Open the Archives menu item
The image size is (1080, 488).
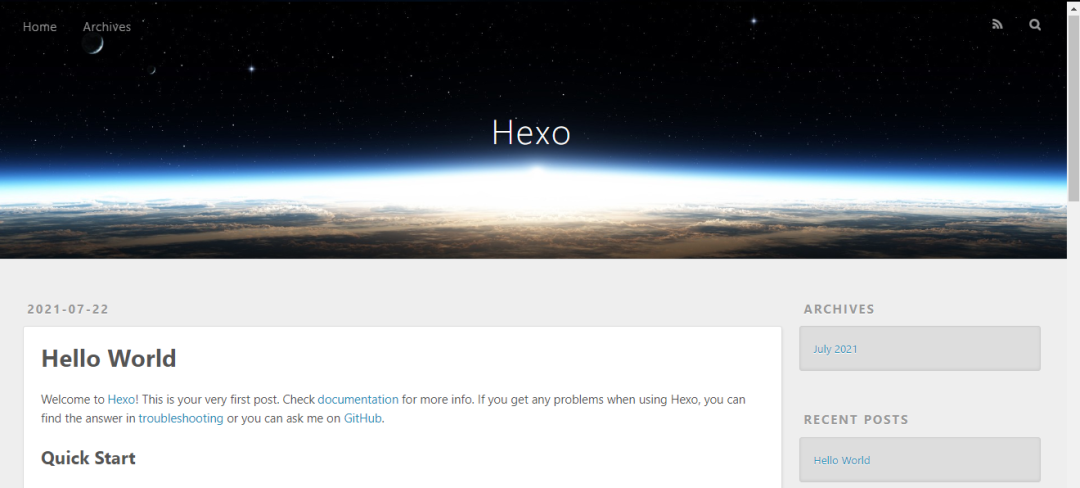pyautogui.click(x=107, y=27)
